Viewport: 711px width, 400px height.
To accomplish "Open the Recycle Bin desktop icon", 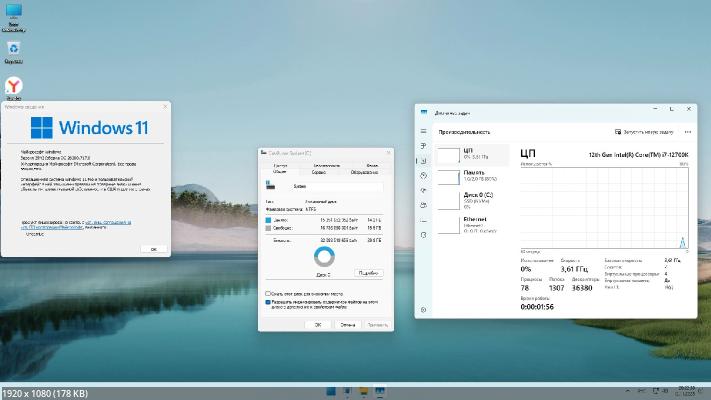I will 14,50.
